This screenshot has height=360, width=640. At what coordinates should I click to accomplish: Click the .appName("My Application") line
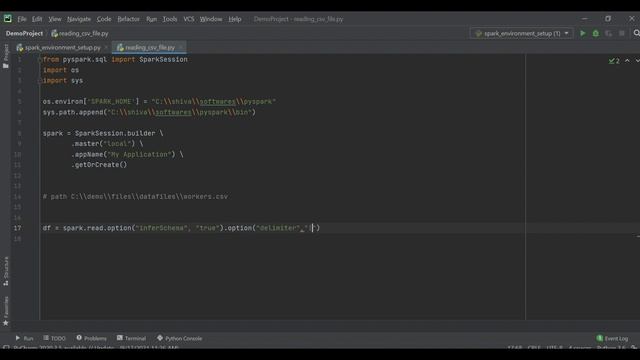127,154
